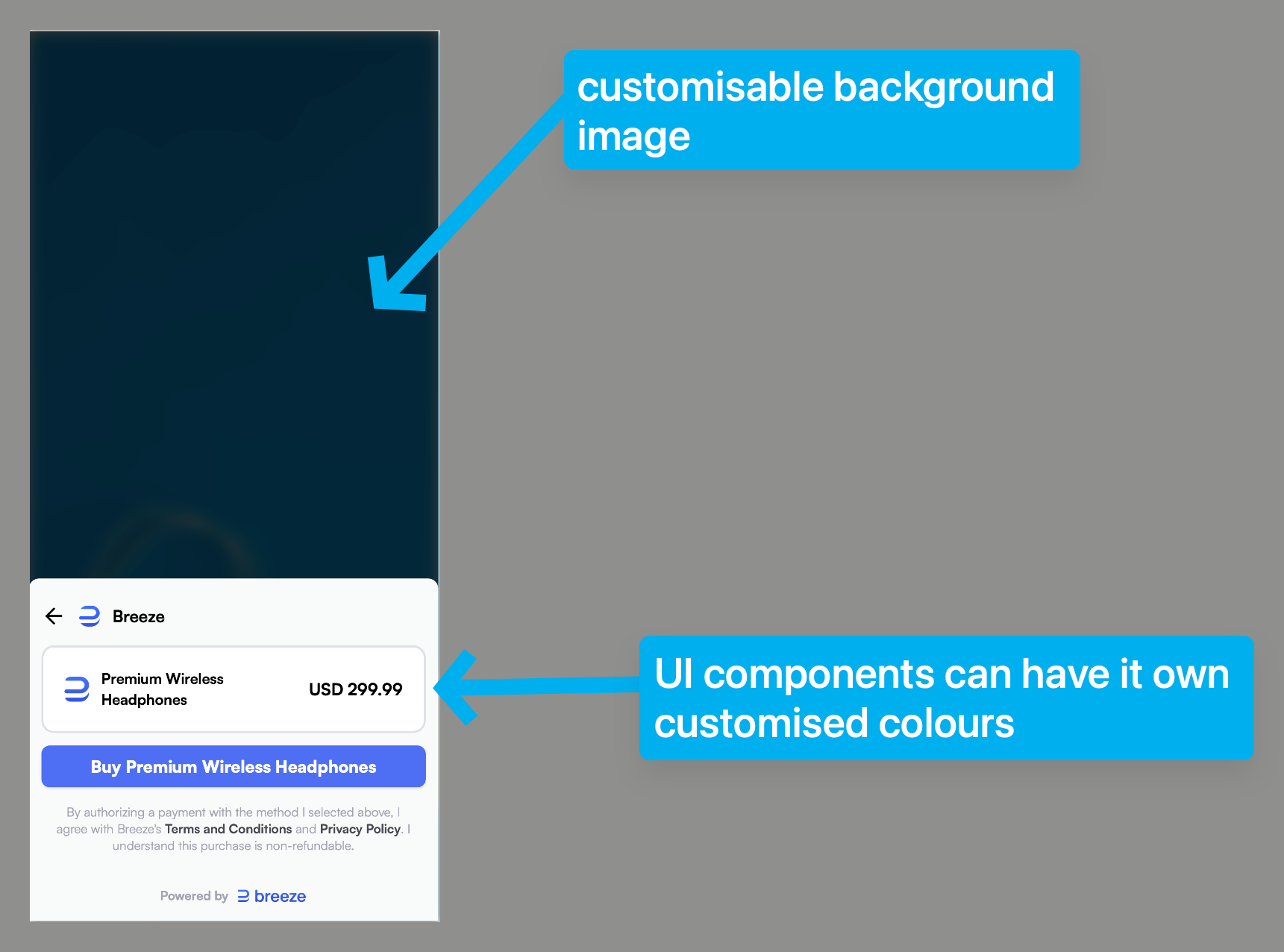Click the "understand this purchase is non-refundable" line
The image size is (1284, 952).
point(234,846)
